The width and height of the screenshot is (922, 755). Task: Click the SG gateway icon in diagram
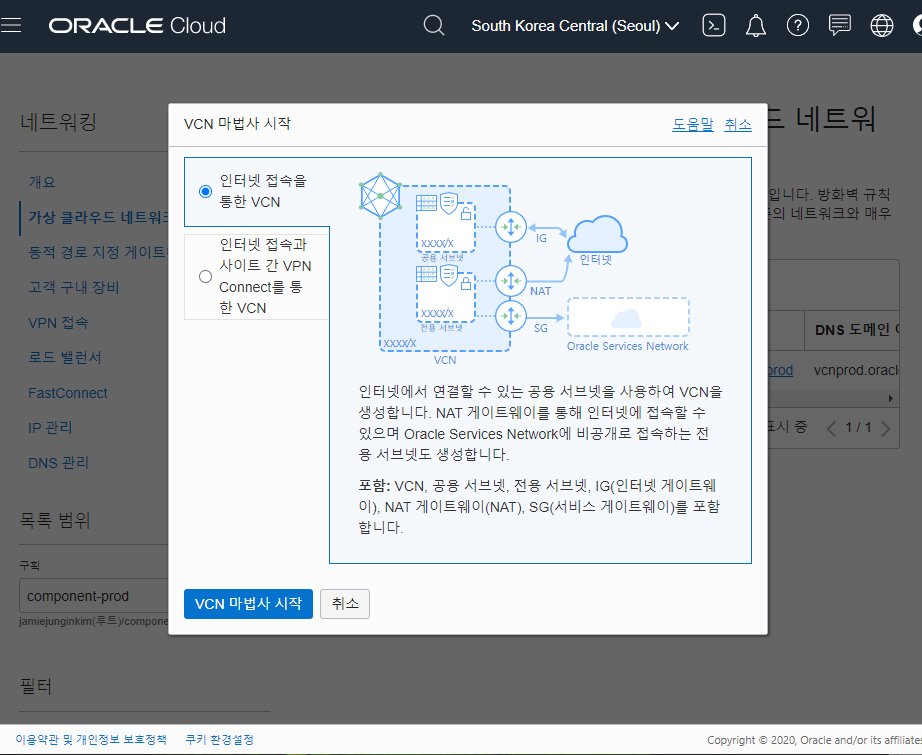(x=510, y=316)
